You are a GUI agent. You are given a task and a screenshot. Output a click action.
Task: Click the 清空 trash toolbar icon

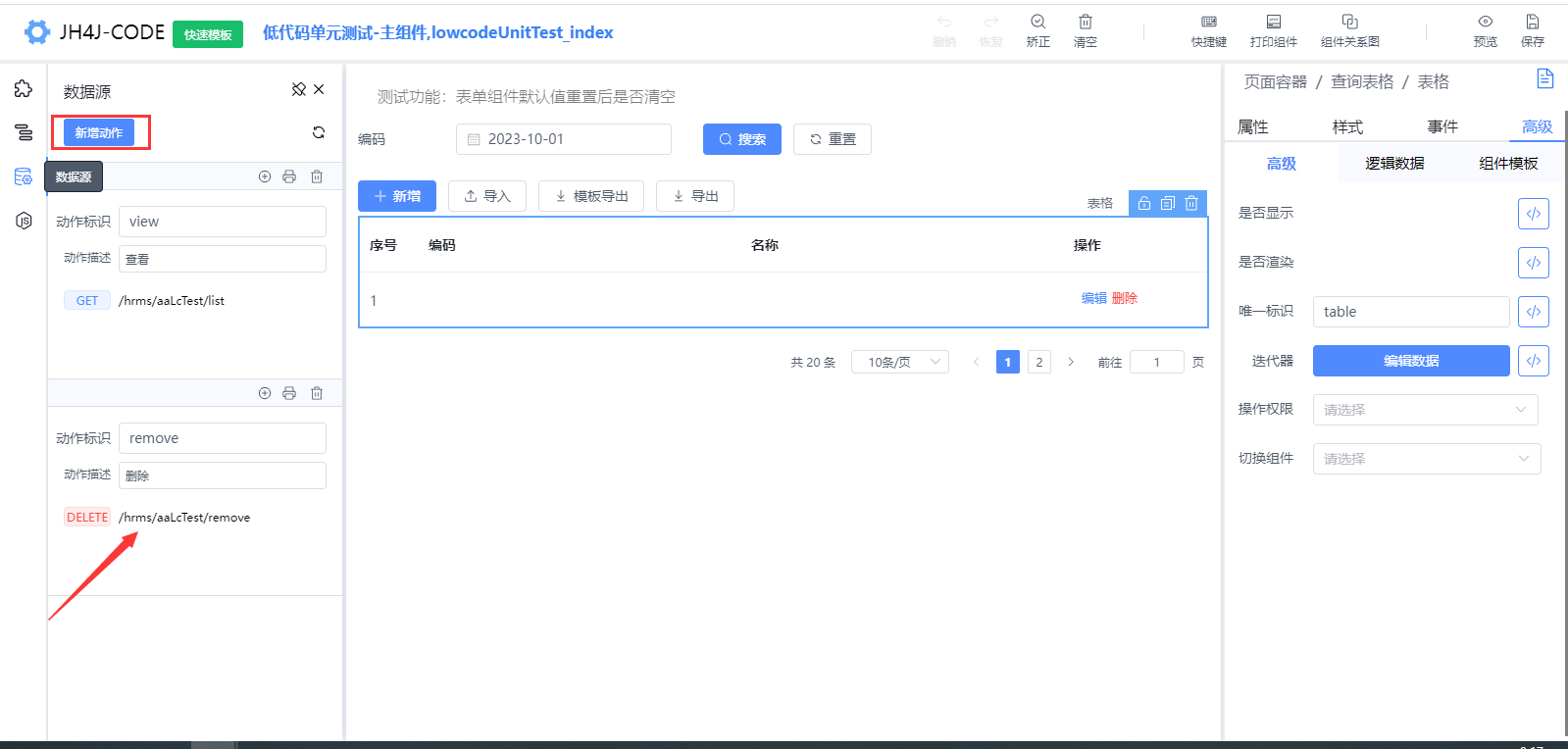coord(1086,30)
